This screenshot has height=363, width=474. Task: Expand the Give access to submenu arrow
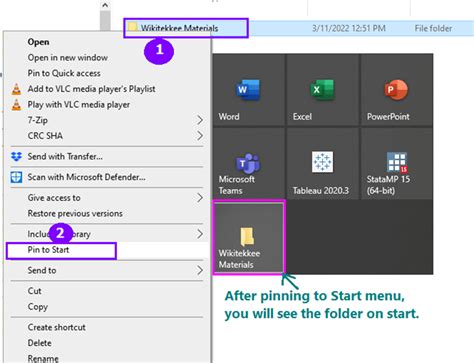[x=200, y=198]
